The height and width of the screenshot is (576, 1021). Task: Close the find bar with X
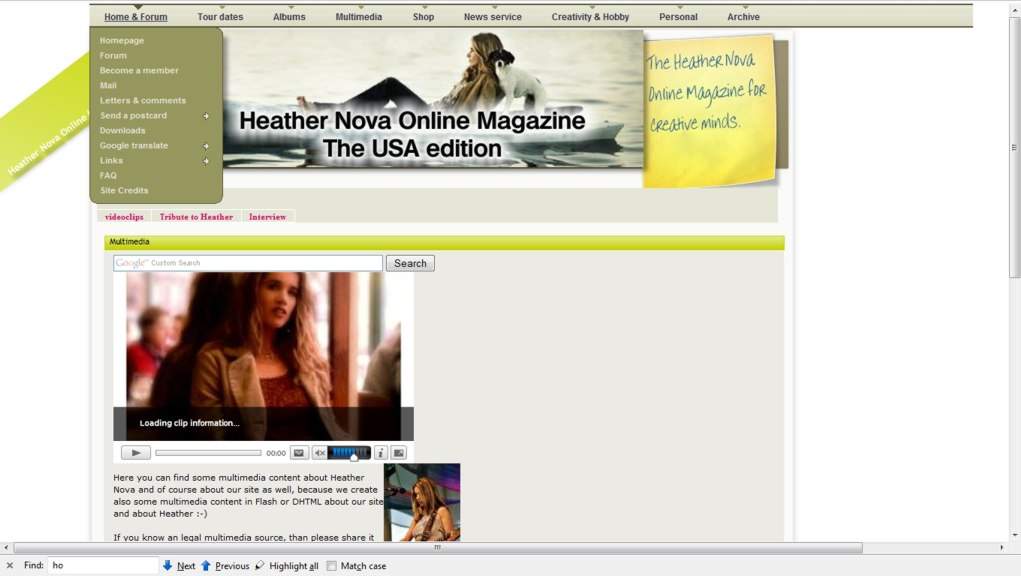click(x=10, y=566)
